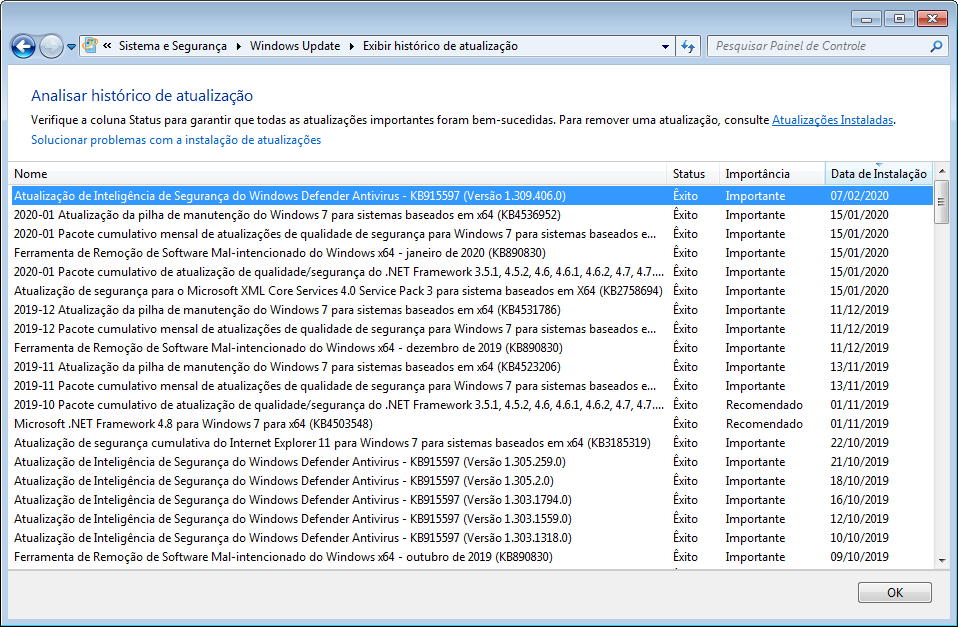
Task: Select Defender update Versão 1.305.259.0 row
Action: [472, 461]
